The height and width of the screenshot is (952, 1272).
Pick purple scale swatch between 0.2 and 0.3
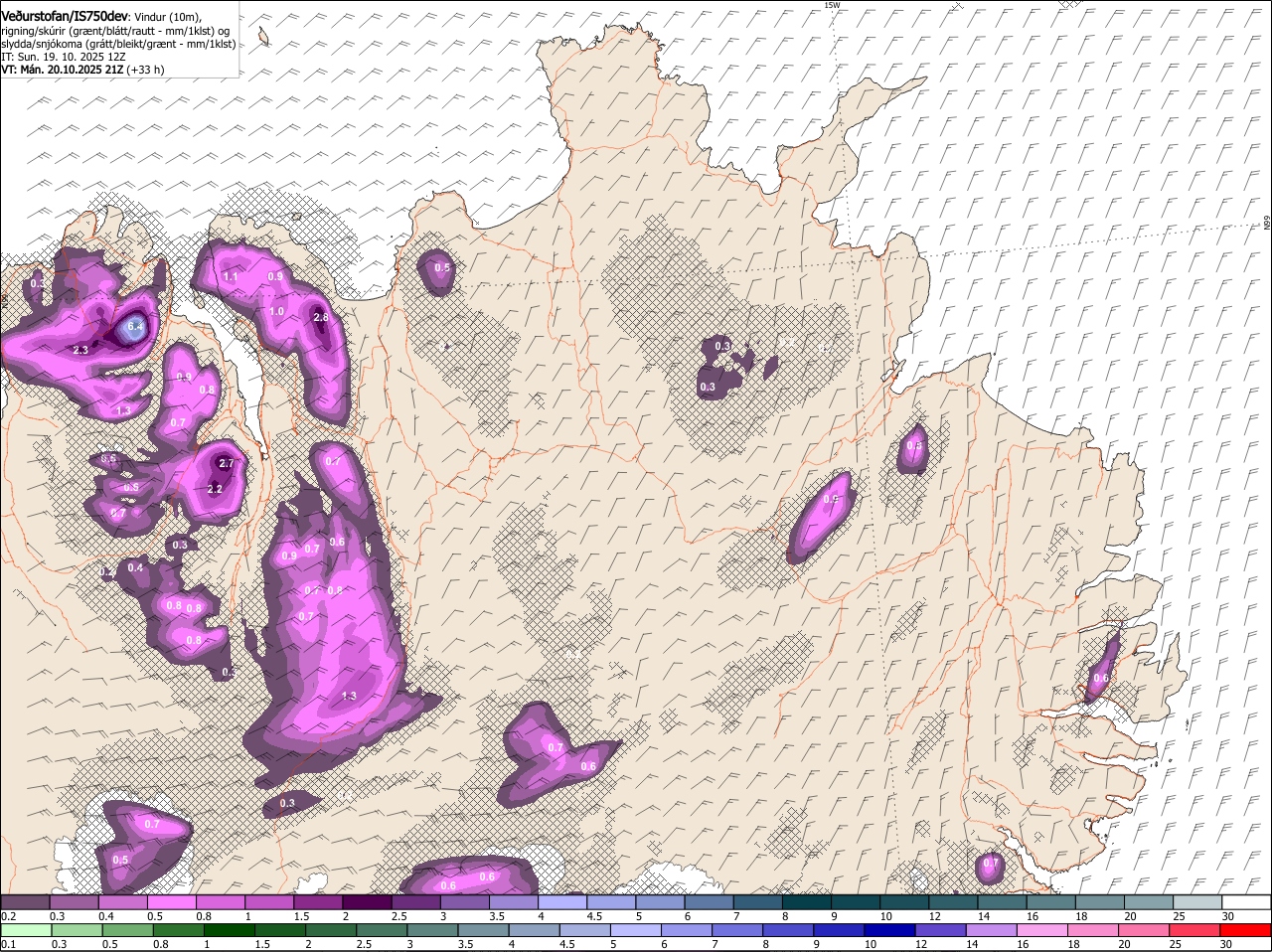(25, 902)
